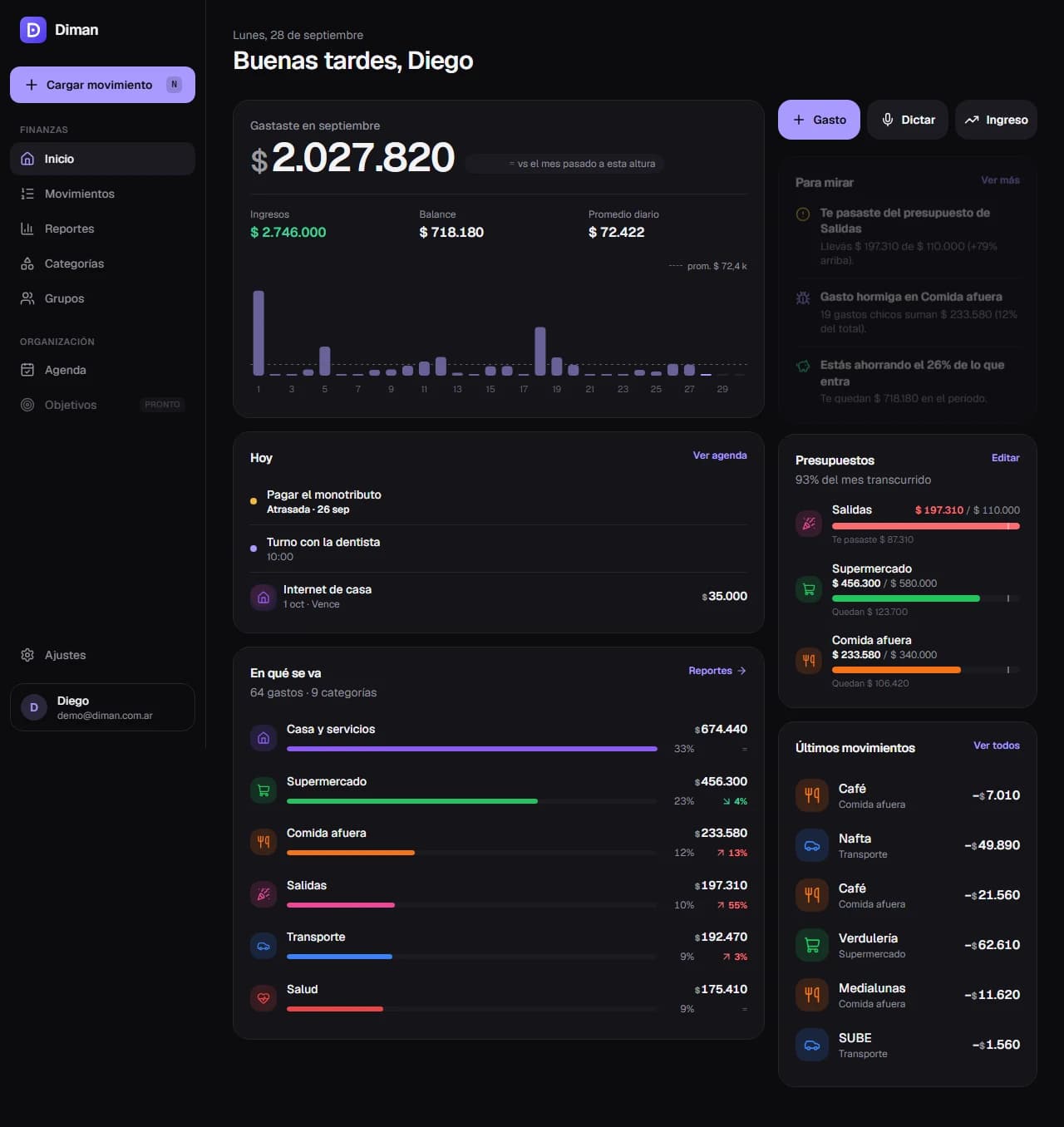Image resolution: width=1064 pixels, height=1127 pixels.
Task: Click SUBE car icon in movements
Action: (812, 1045)
